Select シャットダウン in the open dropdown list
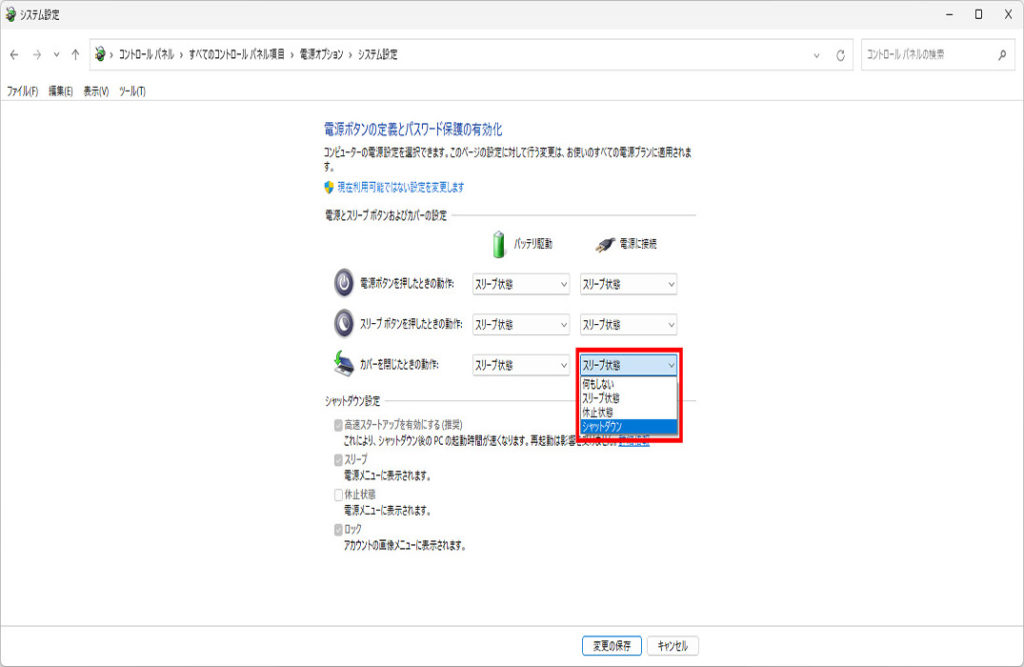The image size is (1024, 667). pyautogui.click(x=628, y=427)
